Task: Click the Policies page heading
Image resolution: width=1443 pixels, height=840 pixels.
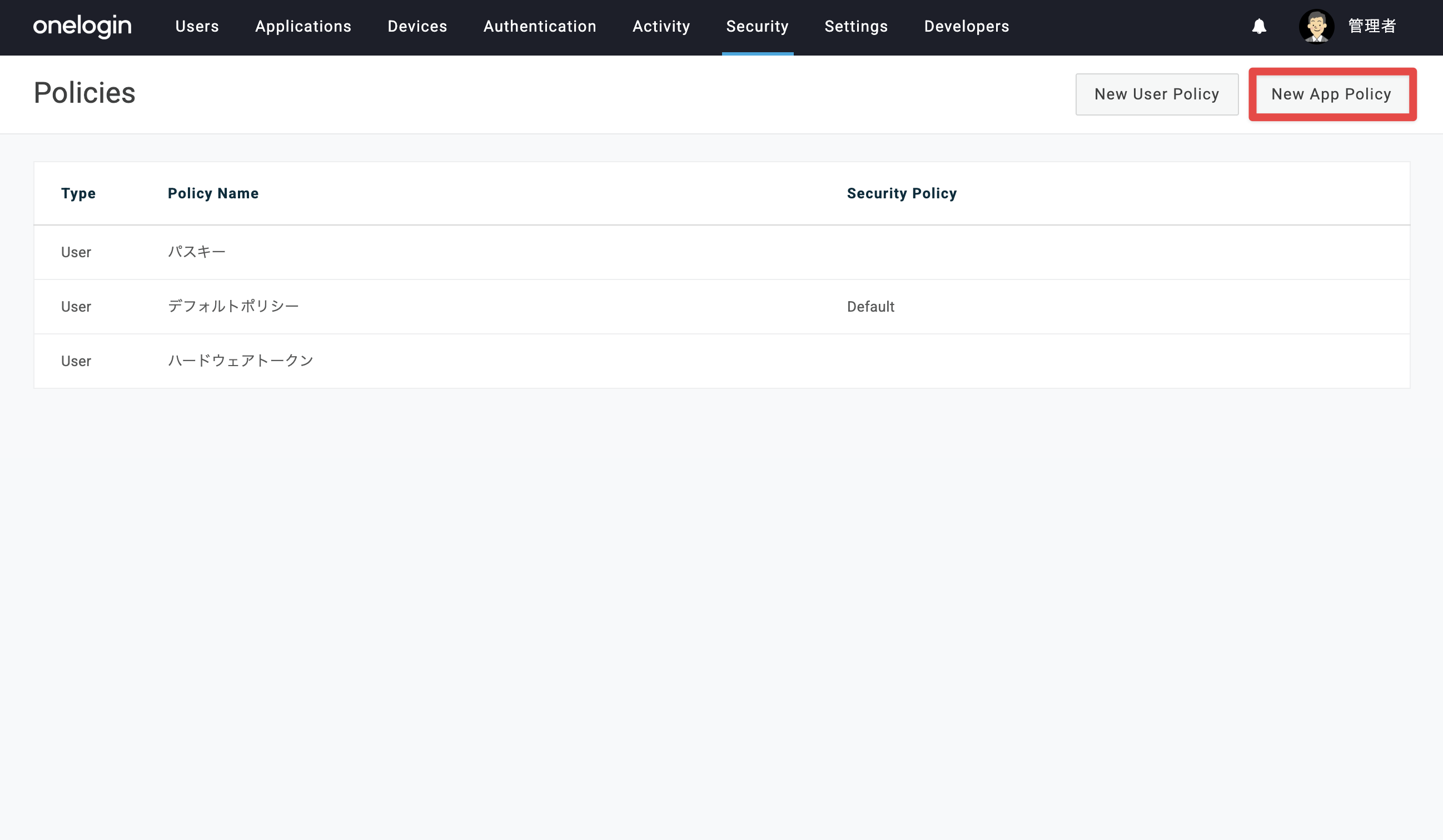Action: (84, 93)
